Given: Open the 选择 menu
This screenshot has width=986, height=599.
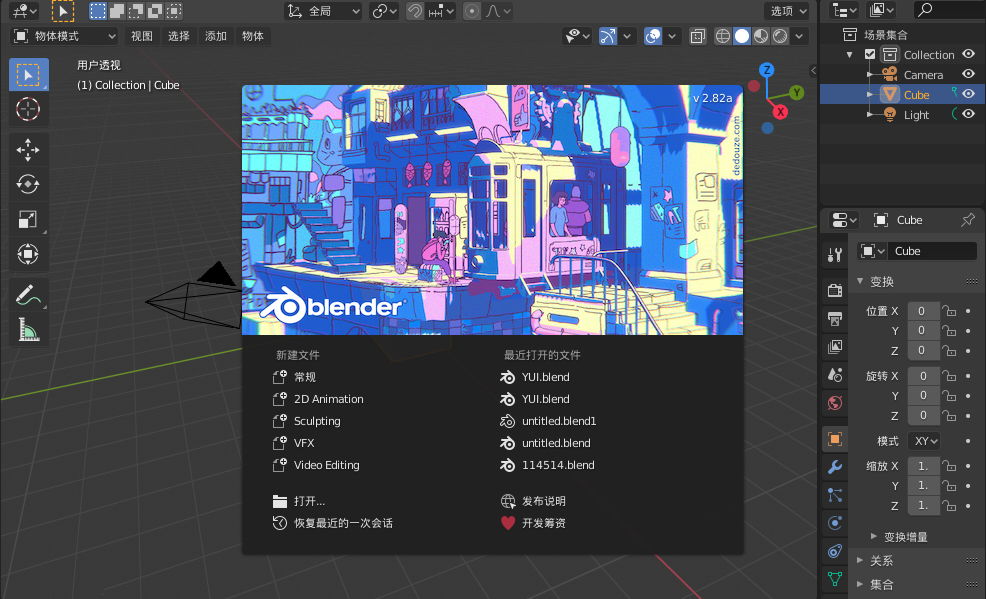Looking at the screenshot, I should click(x=179, y=36).
